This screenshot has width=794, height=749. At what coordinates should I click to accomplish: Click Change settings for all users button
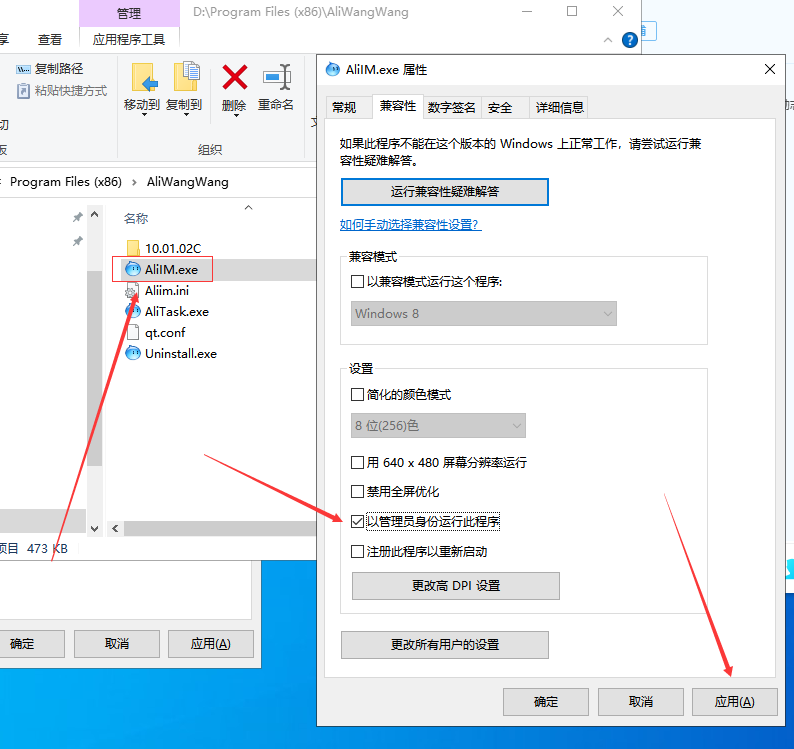click(445, 645)
